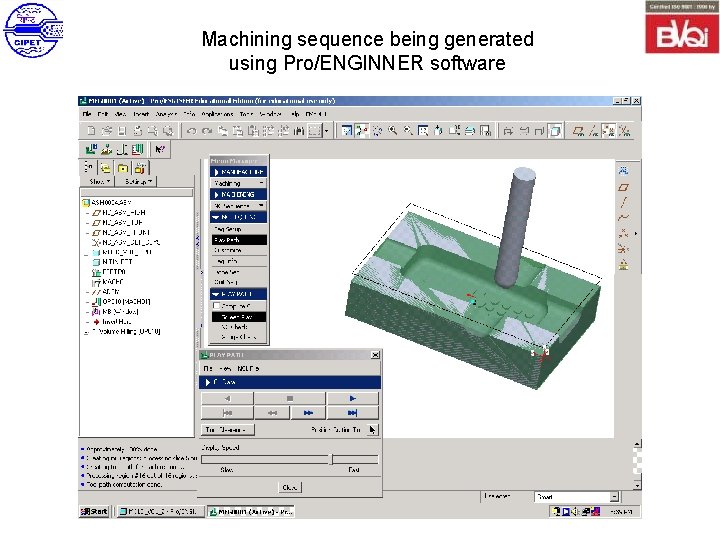The width and height of the screenshot is (720, 540).
Task: Open the selection box dropdown arrow in the toolbar
Action: pos(326,131)
